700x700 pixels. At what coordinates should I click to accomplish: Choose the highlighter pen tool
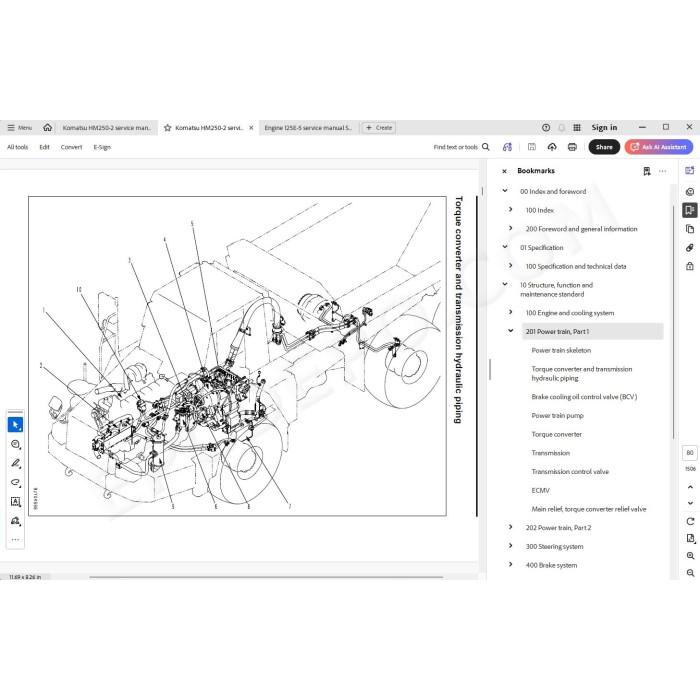point(15,463)
